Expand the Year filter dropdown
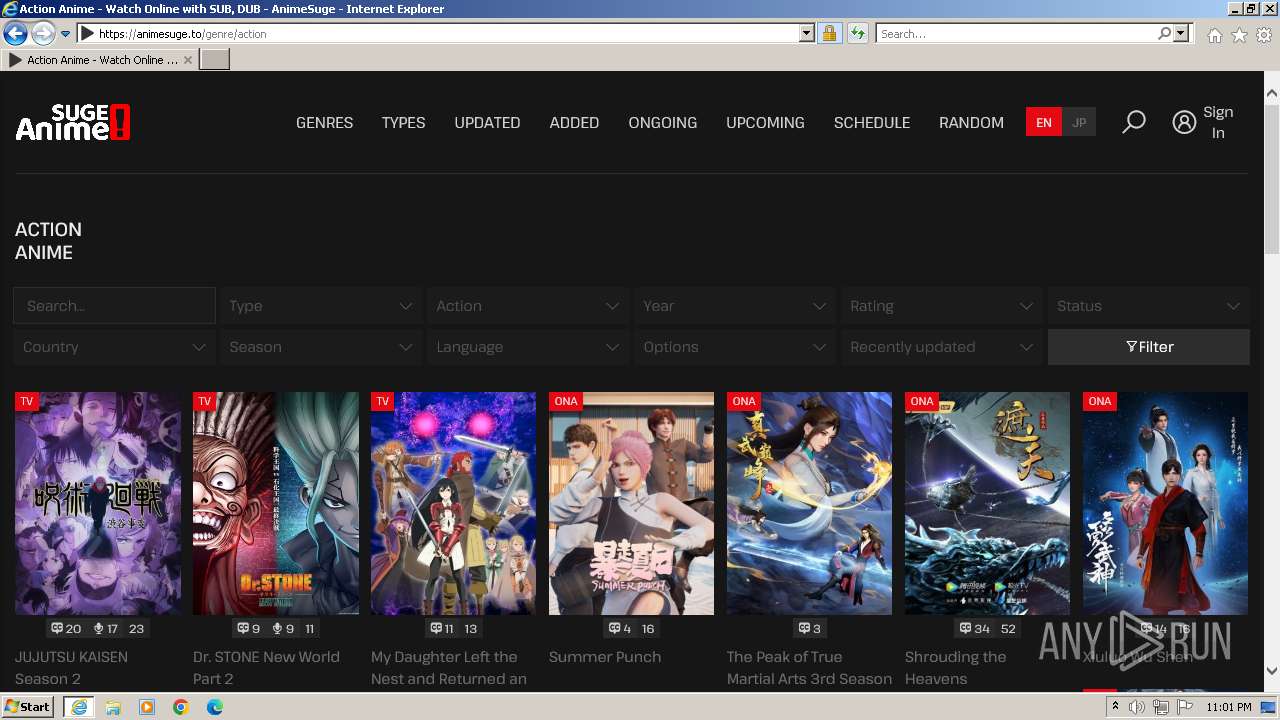1280x720 pixels. pos(734,306)
